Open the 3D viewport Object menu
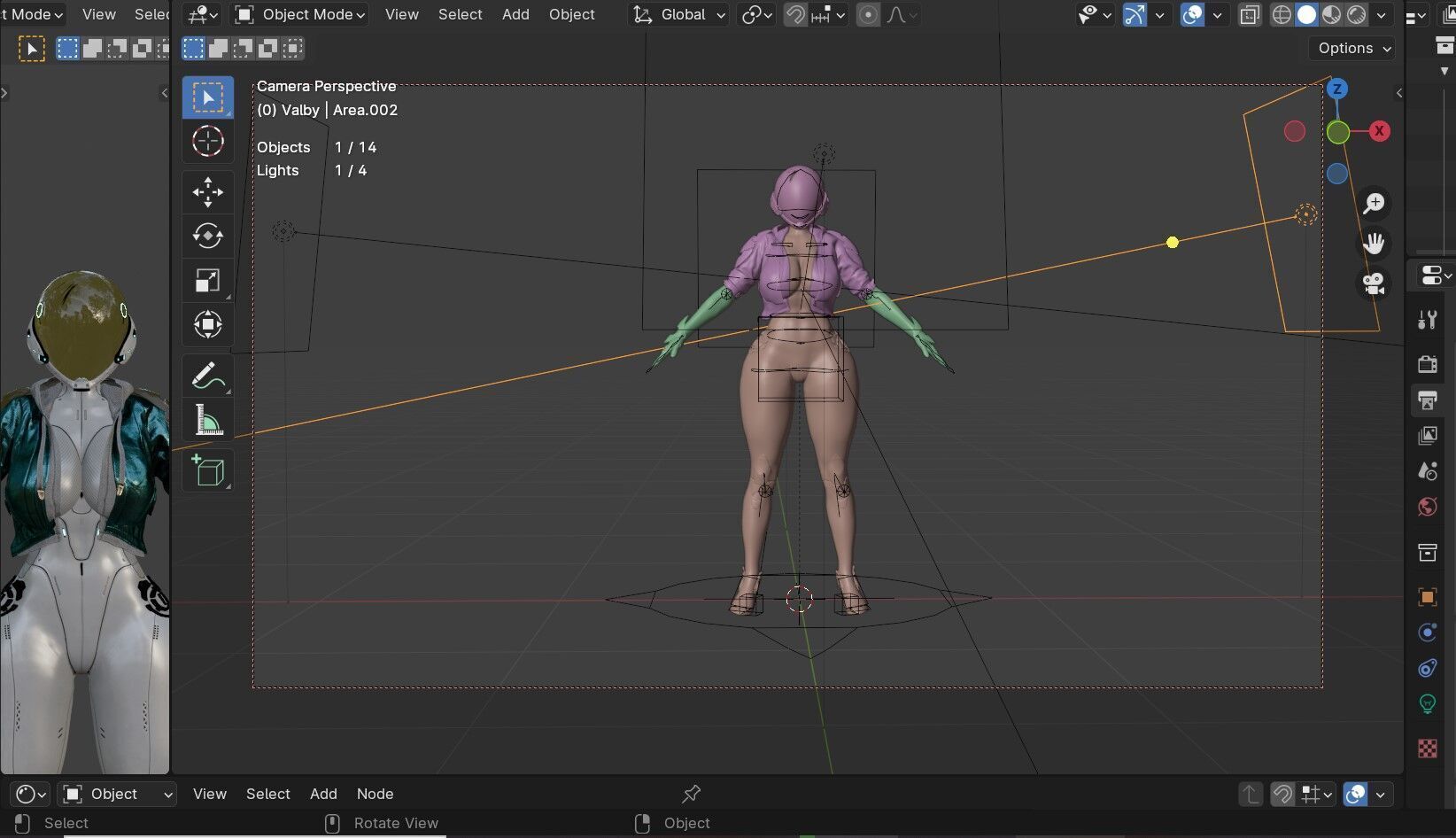Screen dimensions: 1456x838 pos(572,15)
